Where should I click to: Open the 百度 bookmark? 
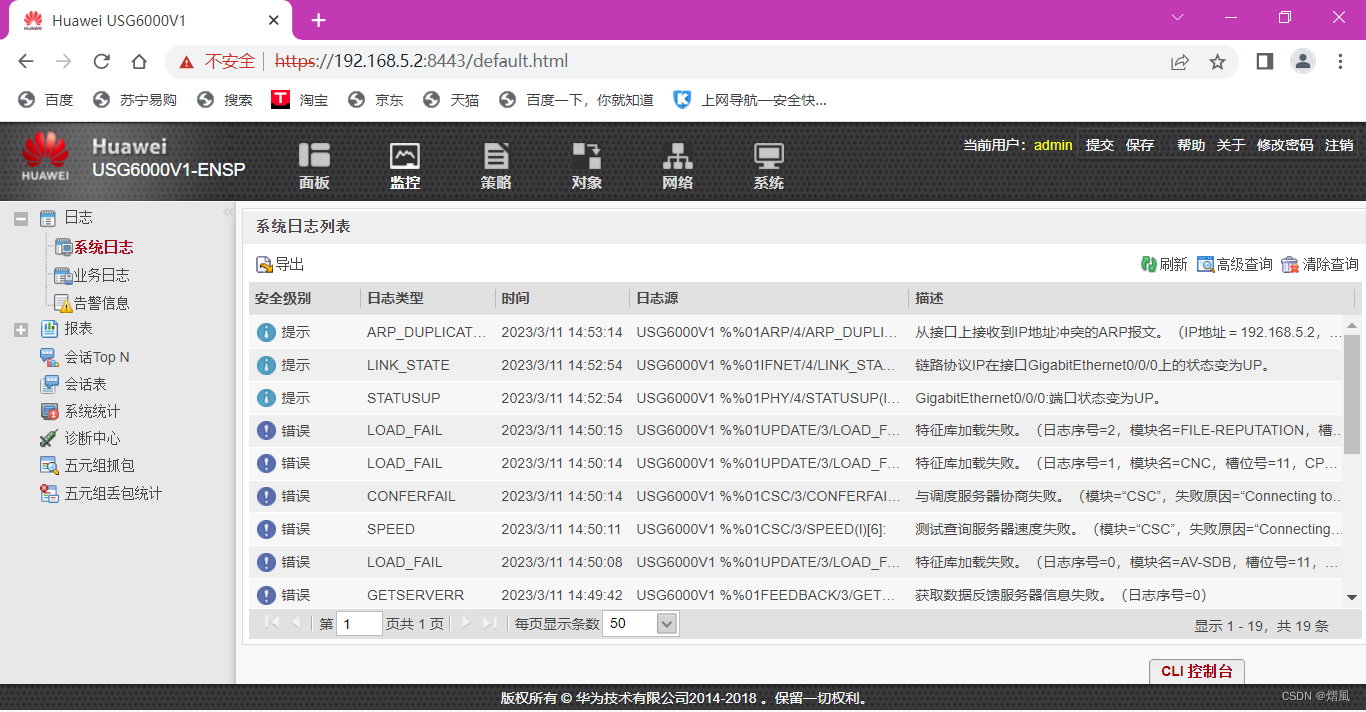[x=47, y=100]
